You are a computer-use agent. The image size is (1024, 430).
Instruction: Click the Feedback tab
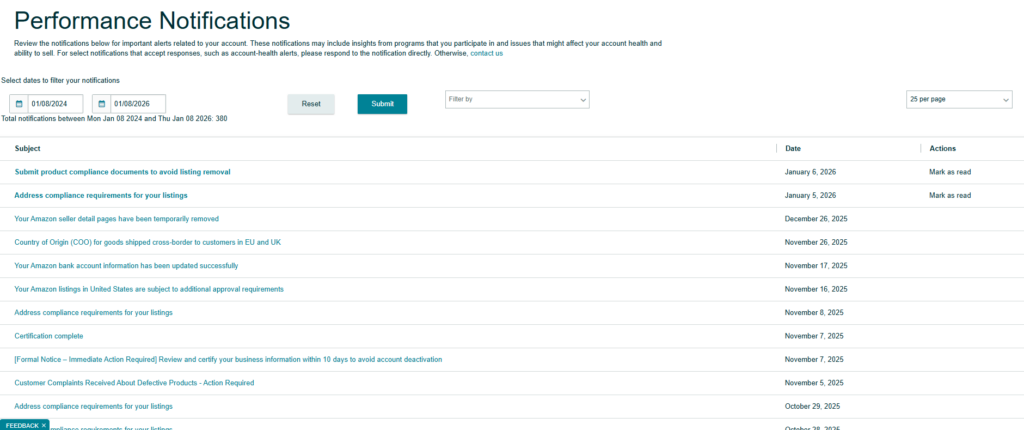point(20,425)
